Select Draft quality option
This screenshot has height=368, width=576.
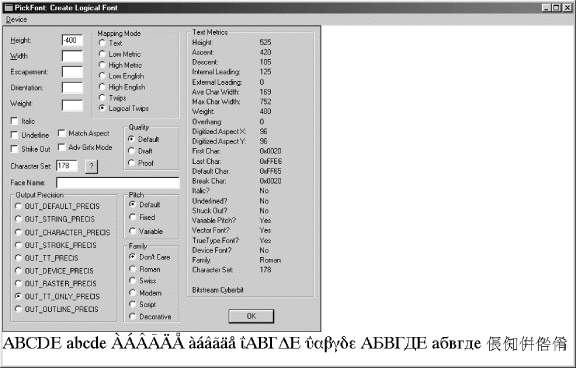coord(132,151)
